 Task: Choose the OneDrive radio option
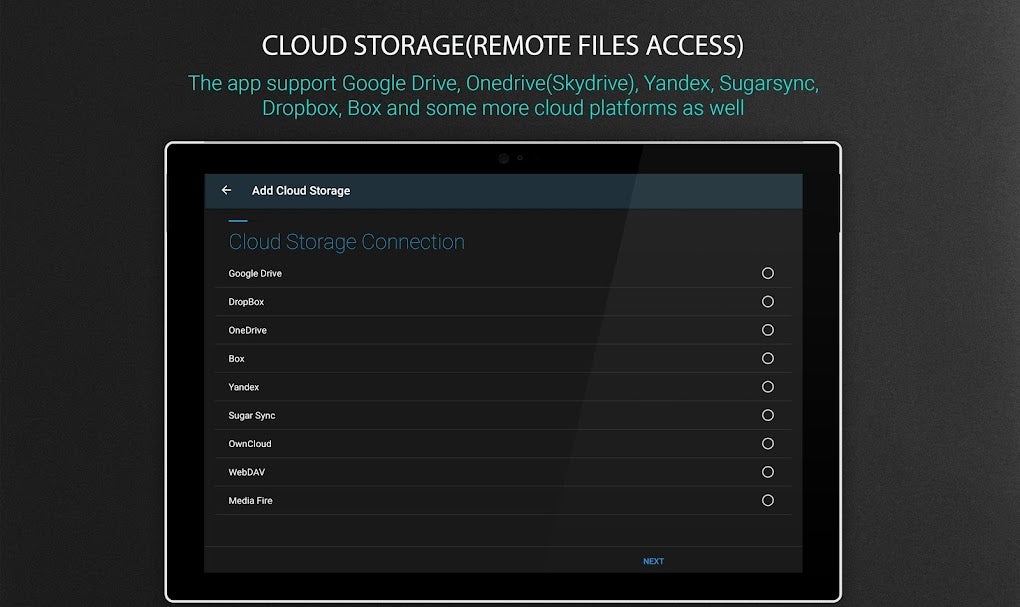(768, 330)
